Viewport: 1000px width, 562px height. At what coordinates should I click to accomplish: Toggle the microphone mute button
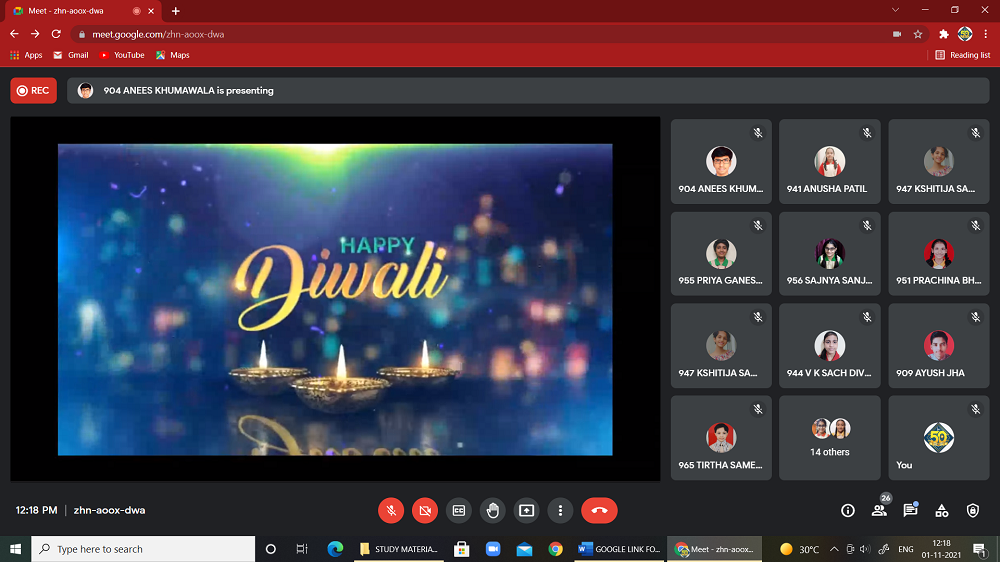click(x=391, y=510)
